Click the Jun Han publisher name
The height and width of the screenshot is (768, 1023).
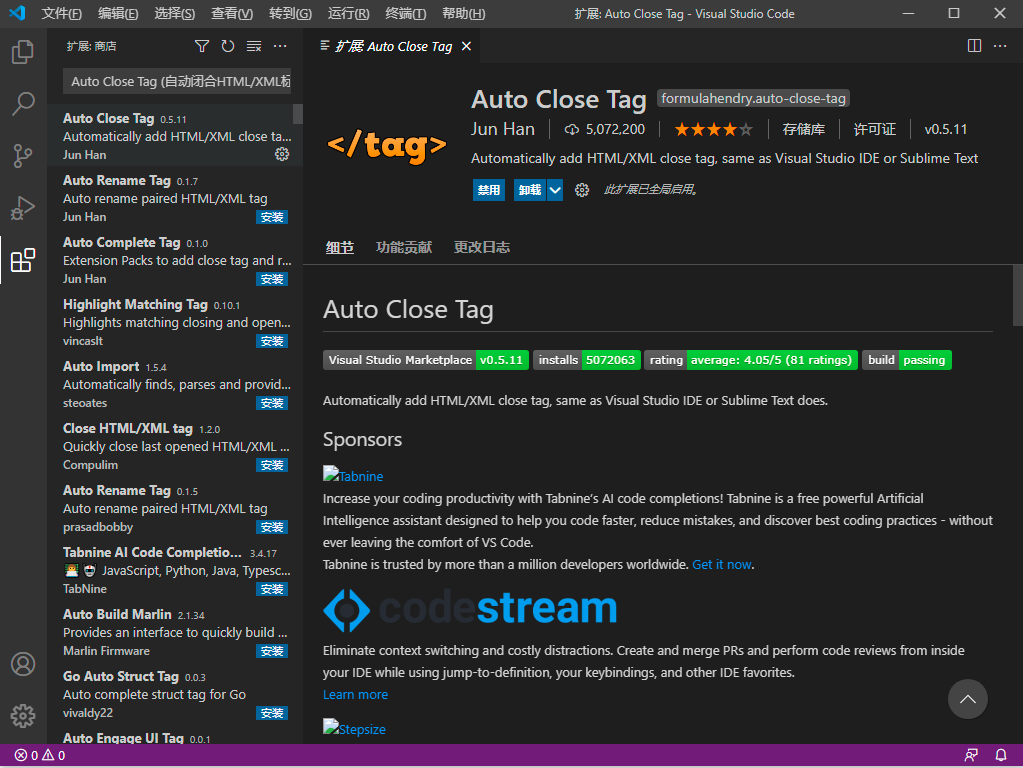[x=503, y=129]
